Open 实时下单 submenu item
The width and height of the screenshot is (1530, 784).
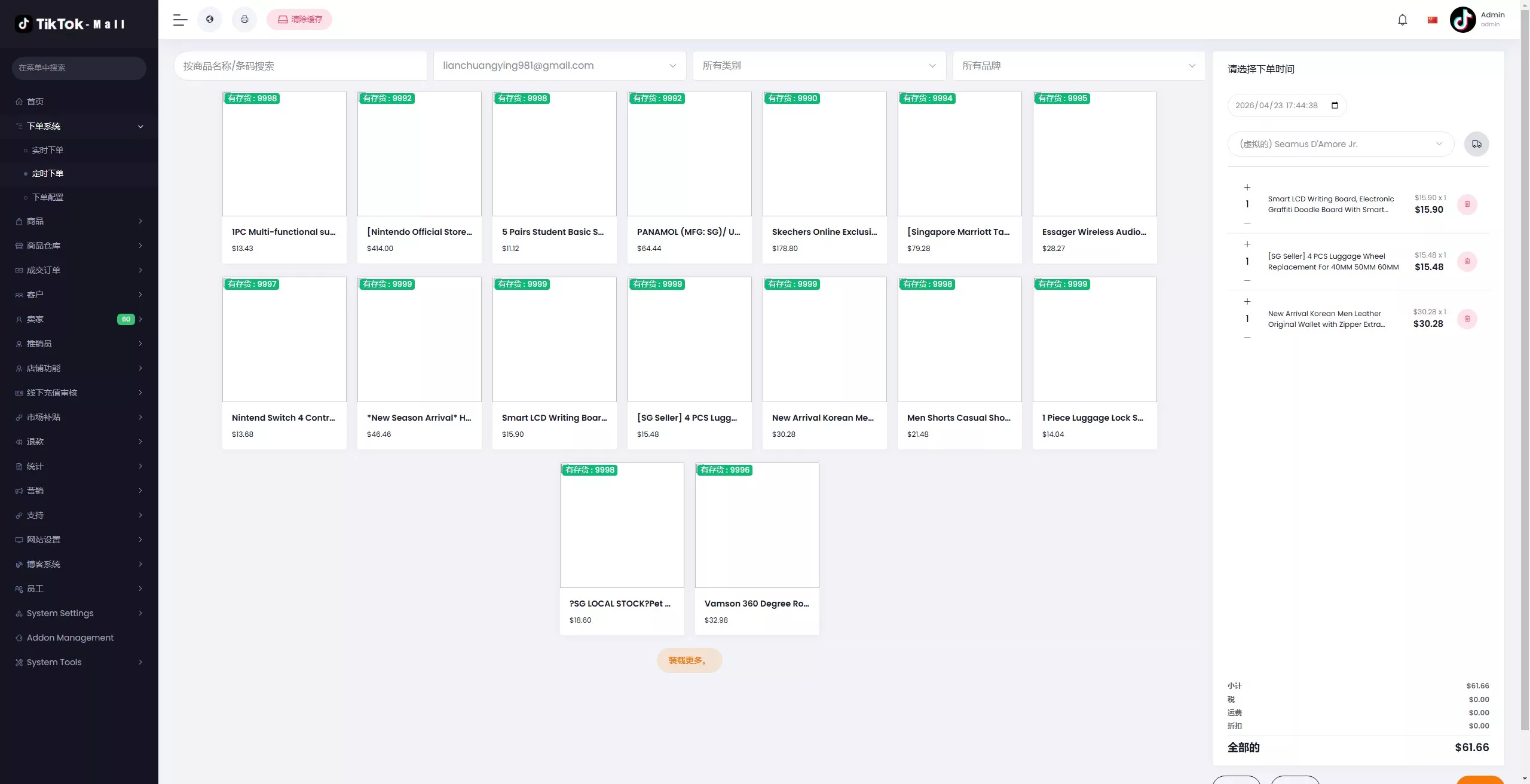point(47,150)
